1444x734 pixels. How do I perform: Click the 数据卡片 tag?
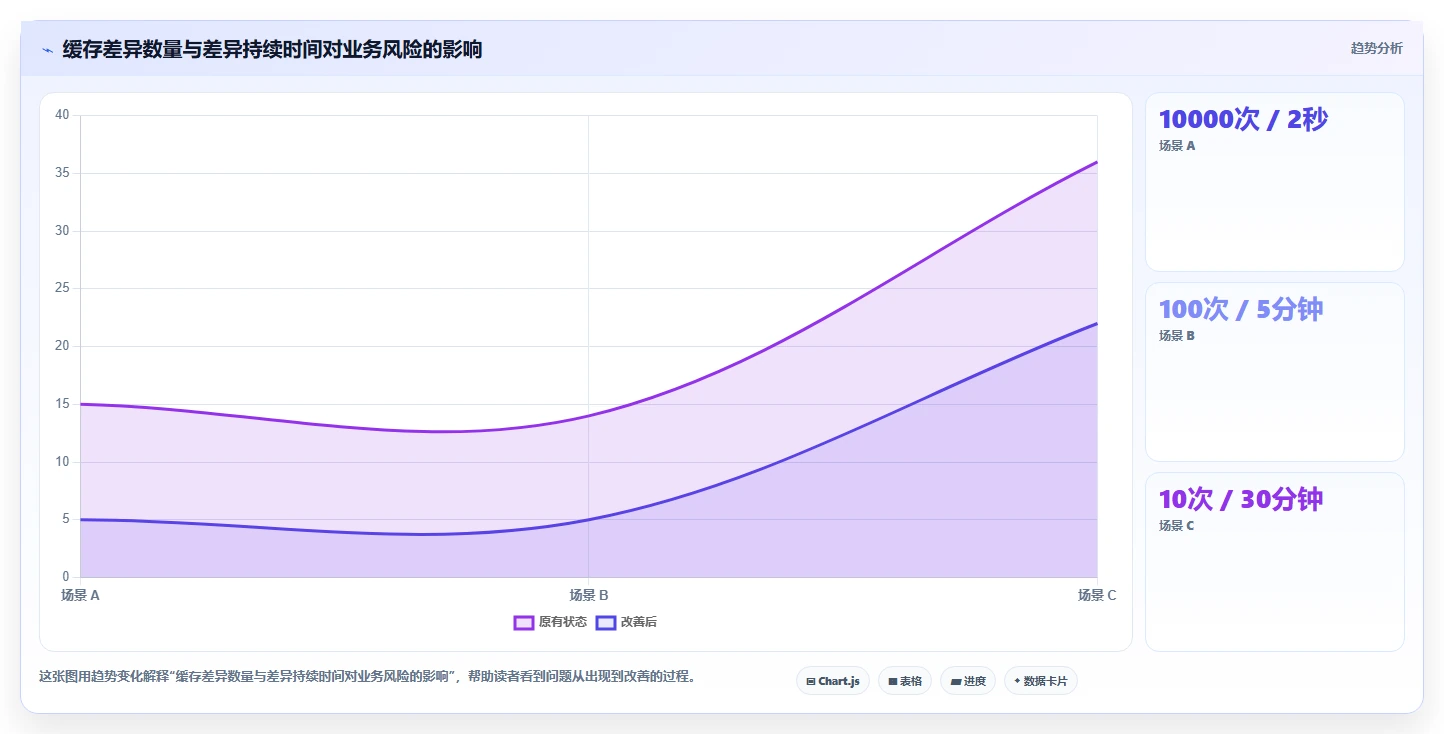tap(1041, 681)
